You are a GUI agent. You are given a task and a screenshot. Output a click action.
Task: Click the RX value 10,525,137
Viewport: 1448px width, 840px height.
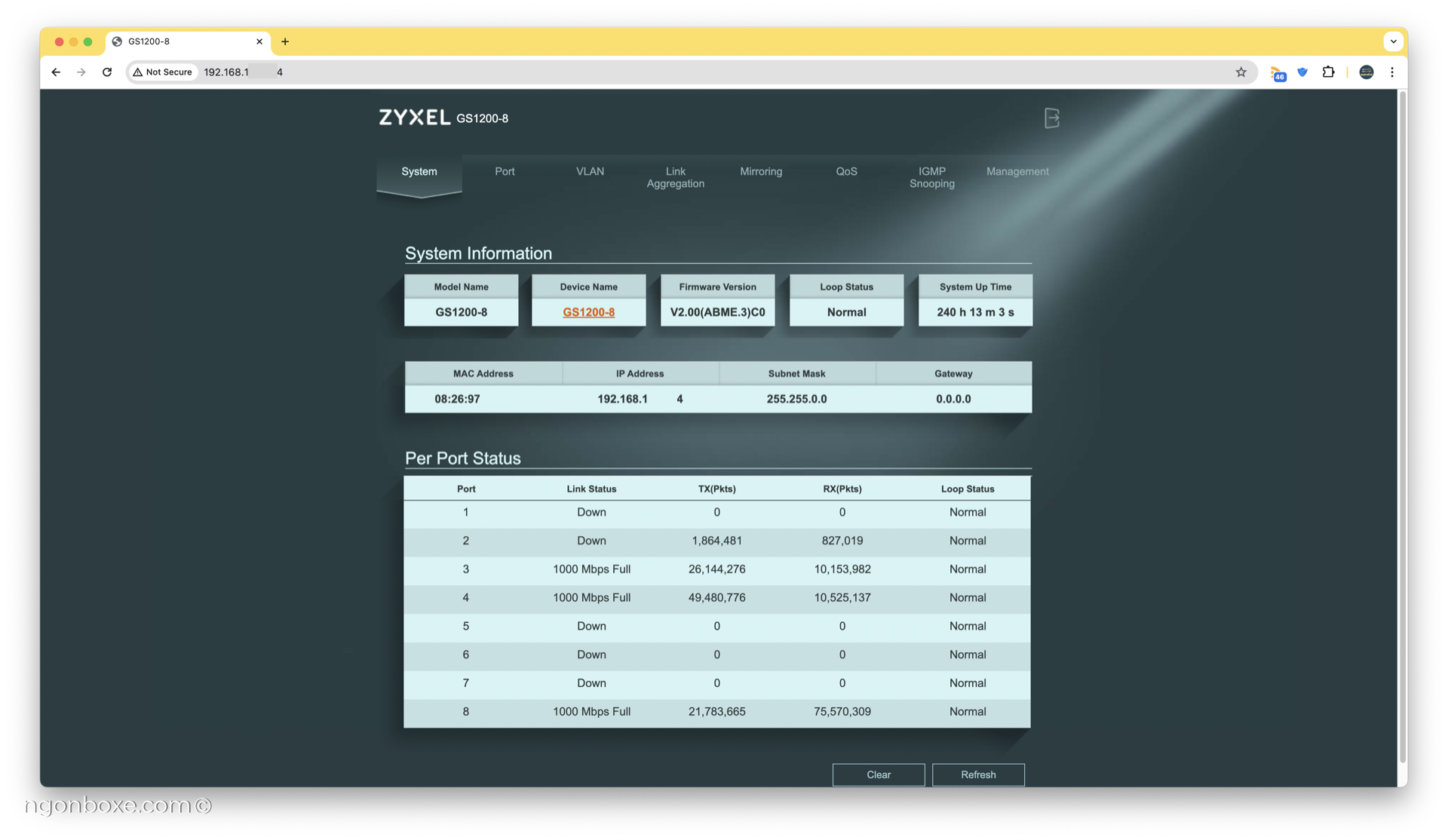pyautogui.click(x=842, y=598)
